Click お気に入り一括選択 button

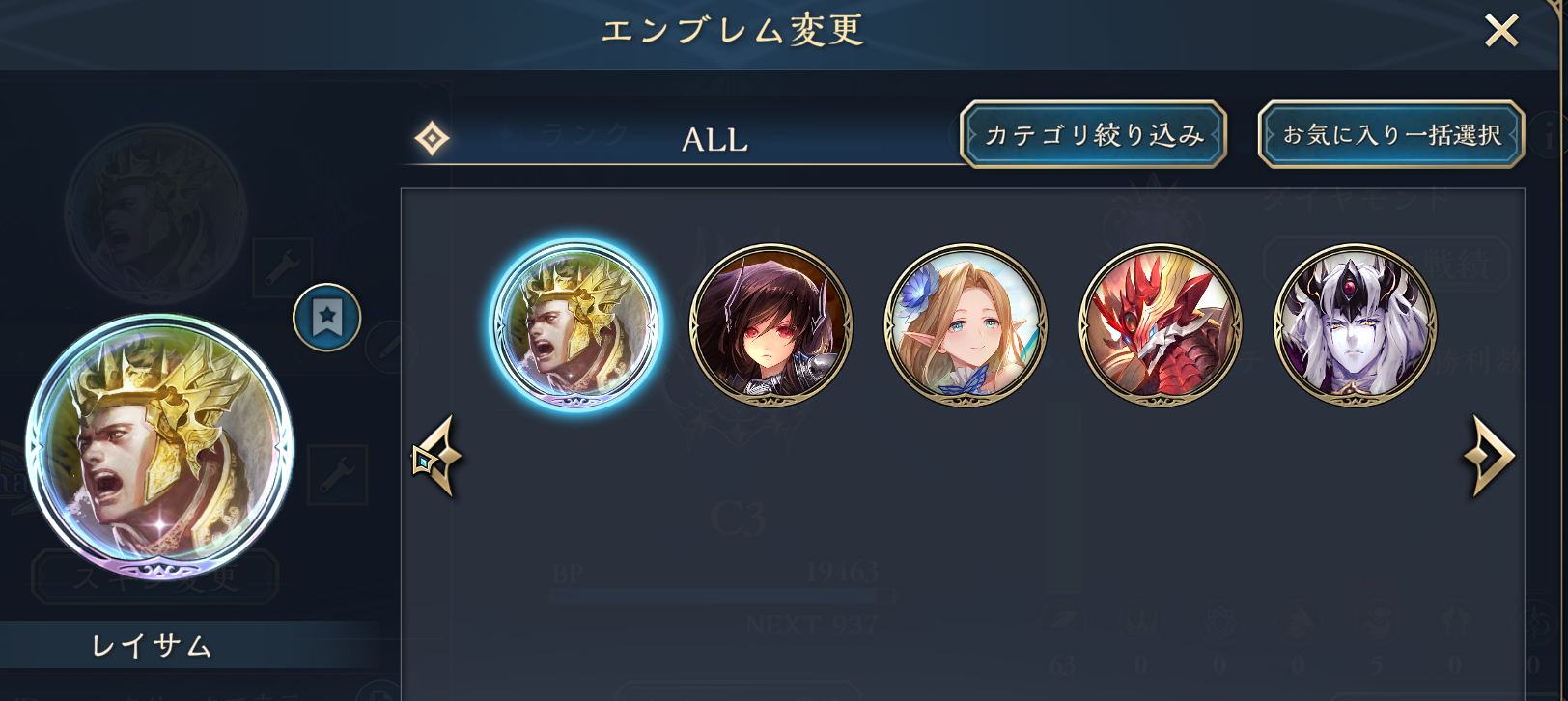tap(1391, 134)
